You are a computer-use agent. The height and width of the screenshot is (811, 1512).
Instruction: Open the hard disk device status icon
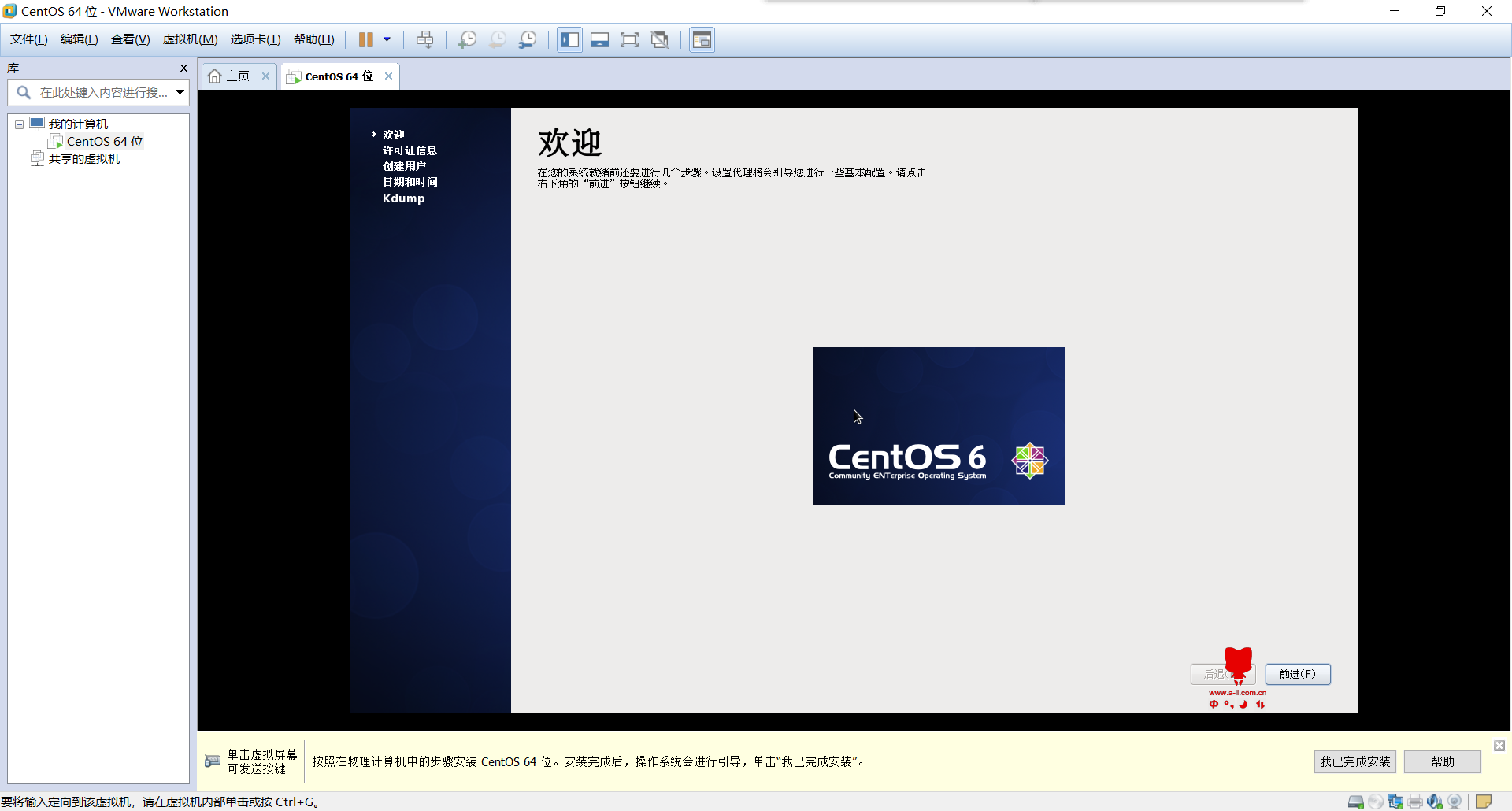point(1356,802)
